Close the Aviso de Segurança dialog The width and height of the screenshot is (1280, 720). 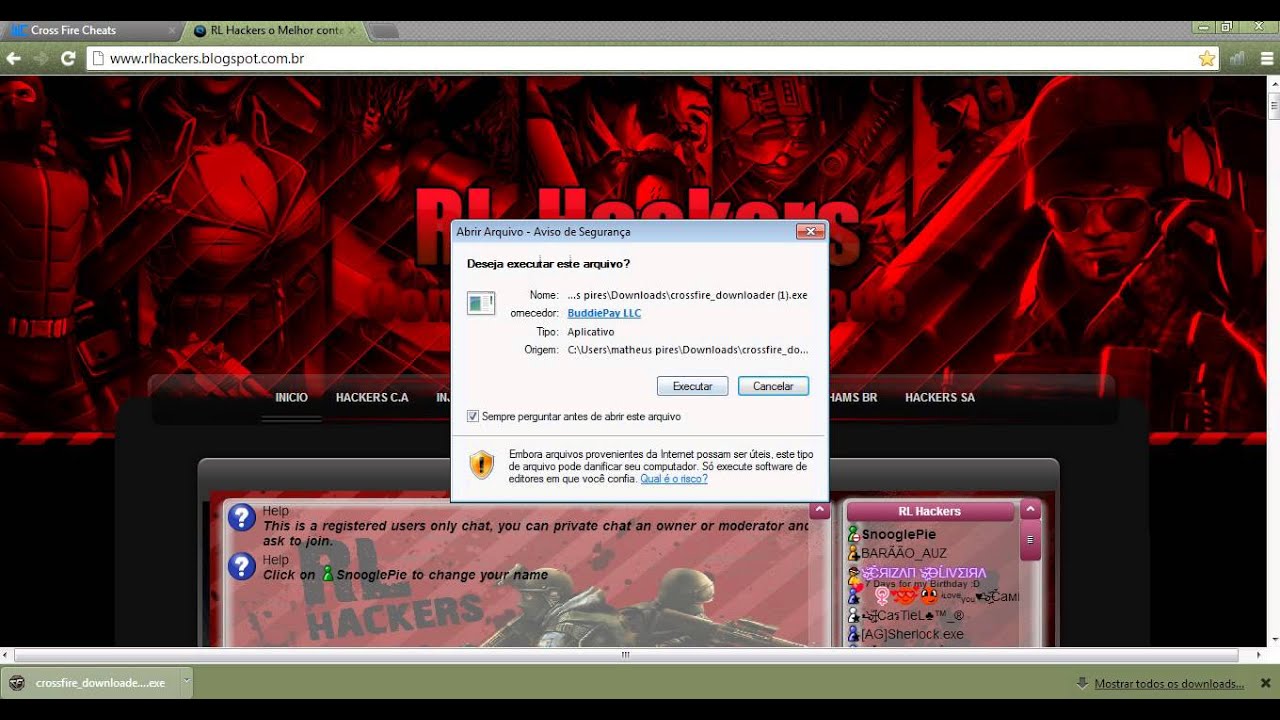coord(810,231)
